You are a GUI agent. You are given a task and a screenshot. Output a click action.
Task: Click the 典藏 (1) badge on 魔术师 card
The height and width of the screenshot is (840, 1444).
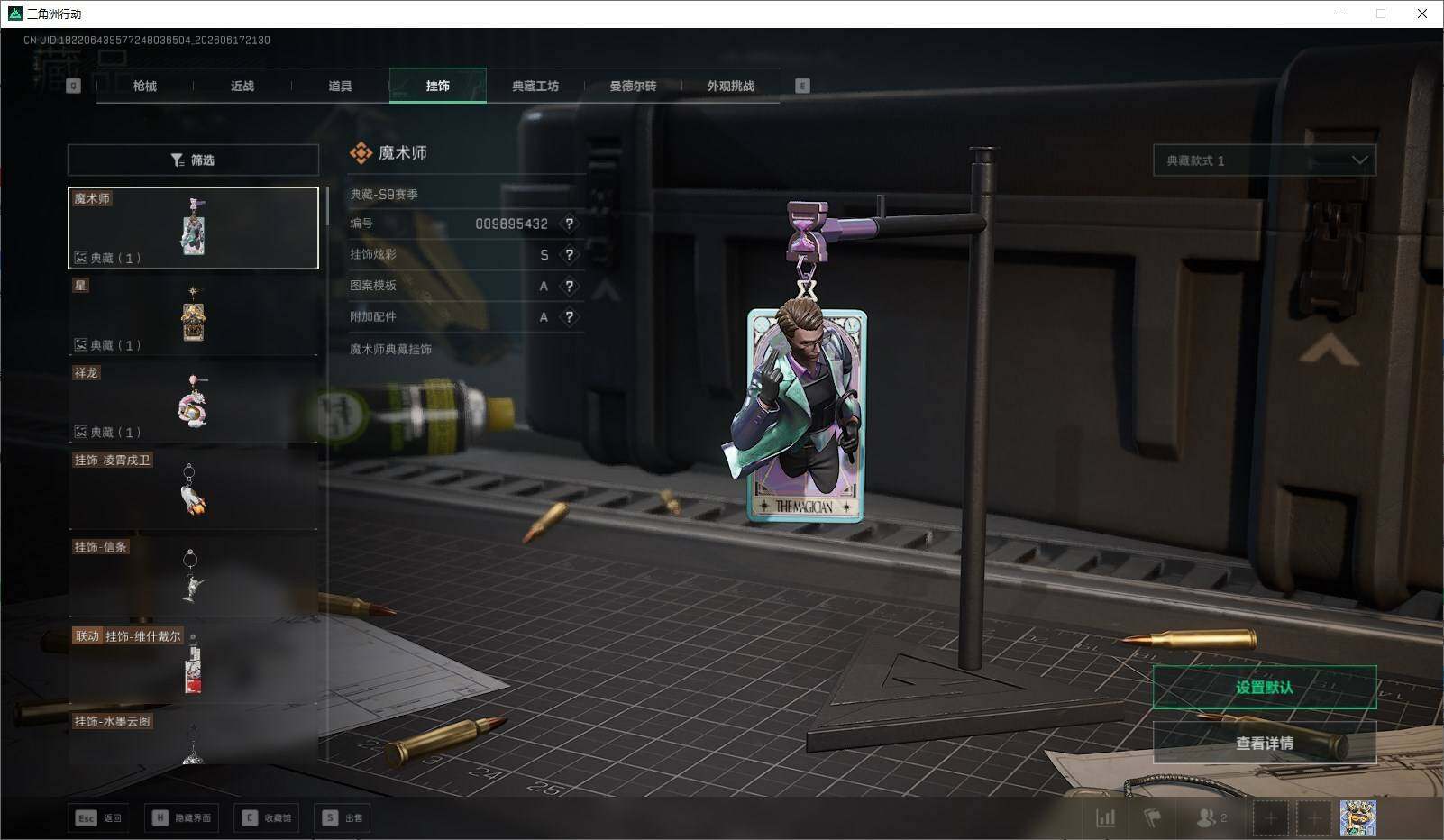[x=107, y=258]
